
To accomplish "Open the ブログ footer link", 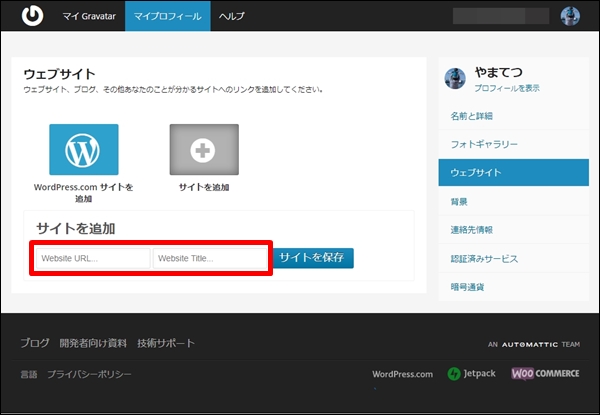I will click(x=35, y=343).
